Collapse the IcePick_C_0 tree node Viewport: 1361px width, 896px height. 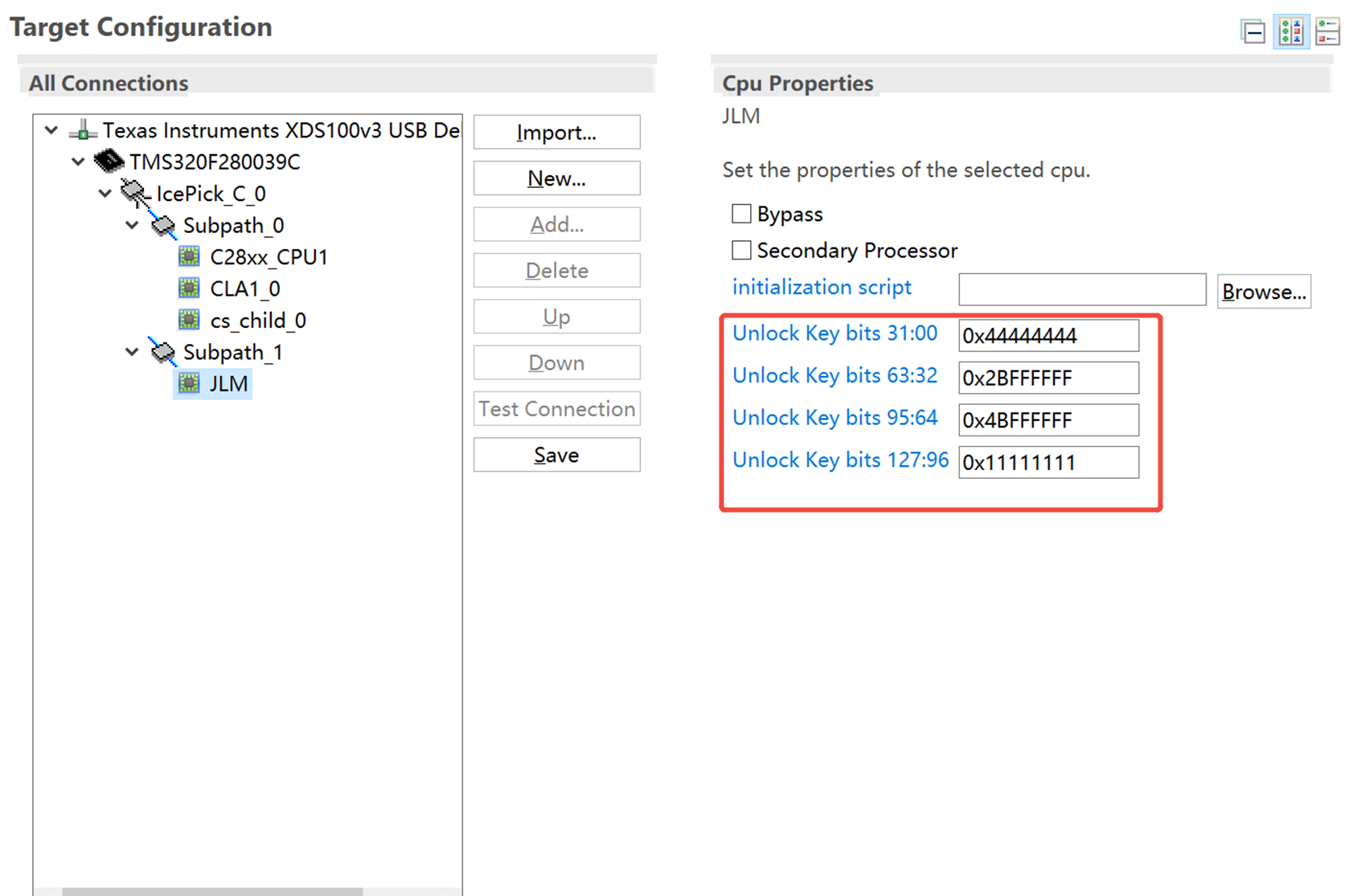point(105,194)
